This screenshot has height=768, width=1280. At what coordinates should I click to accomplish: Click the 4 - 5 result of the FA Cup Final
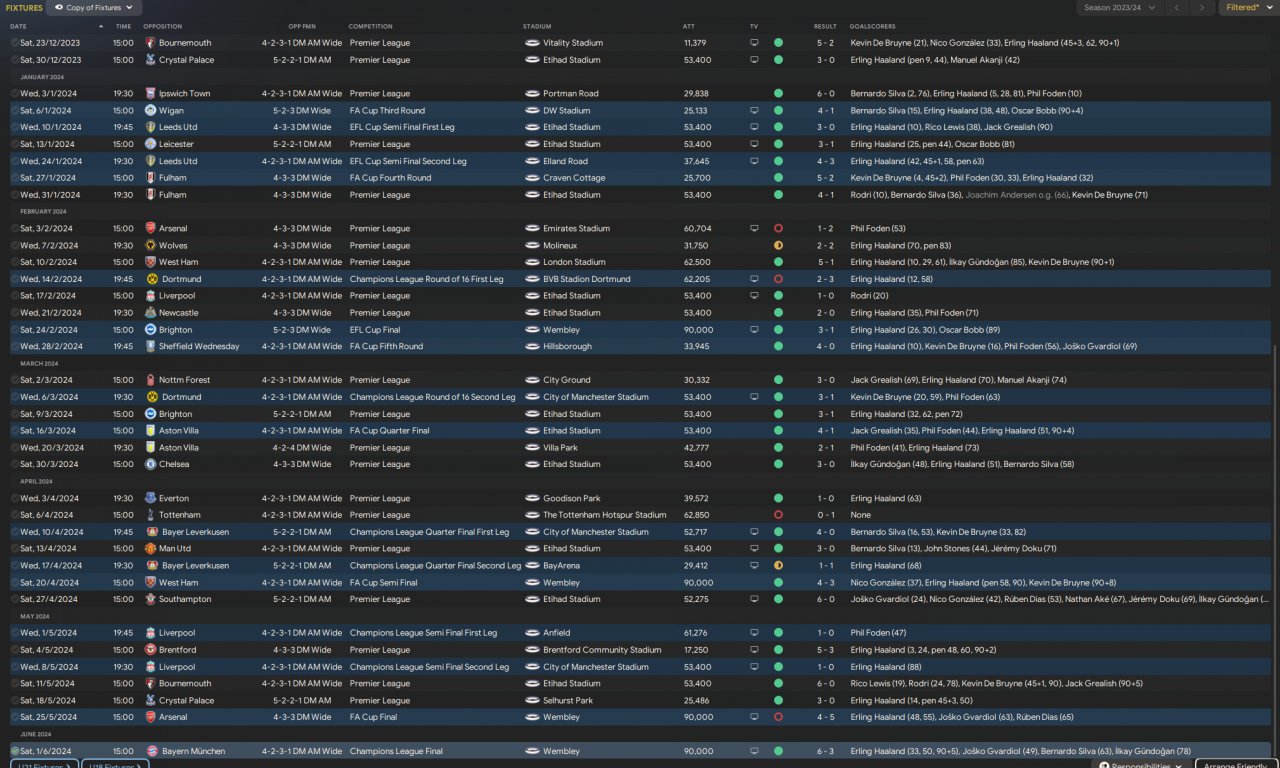(x=825, y=718)
